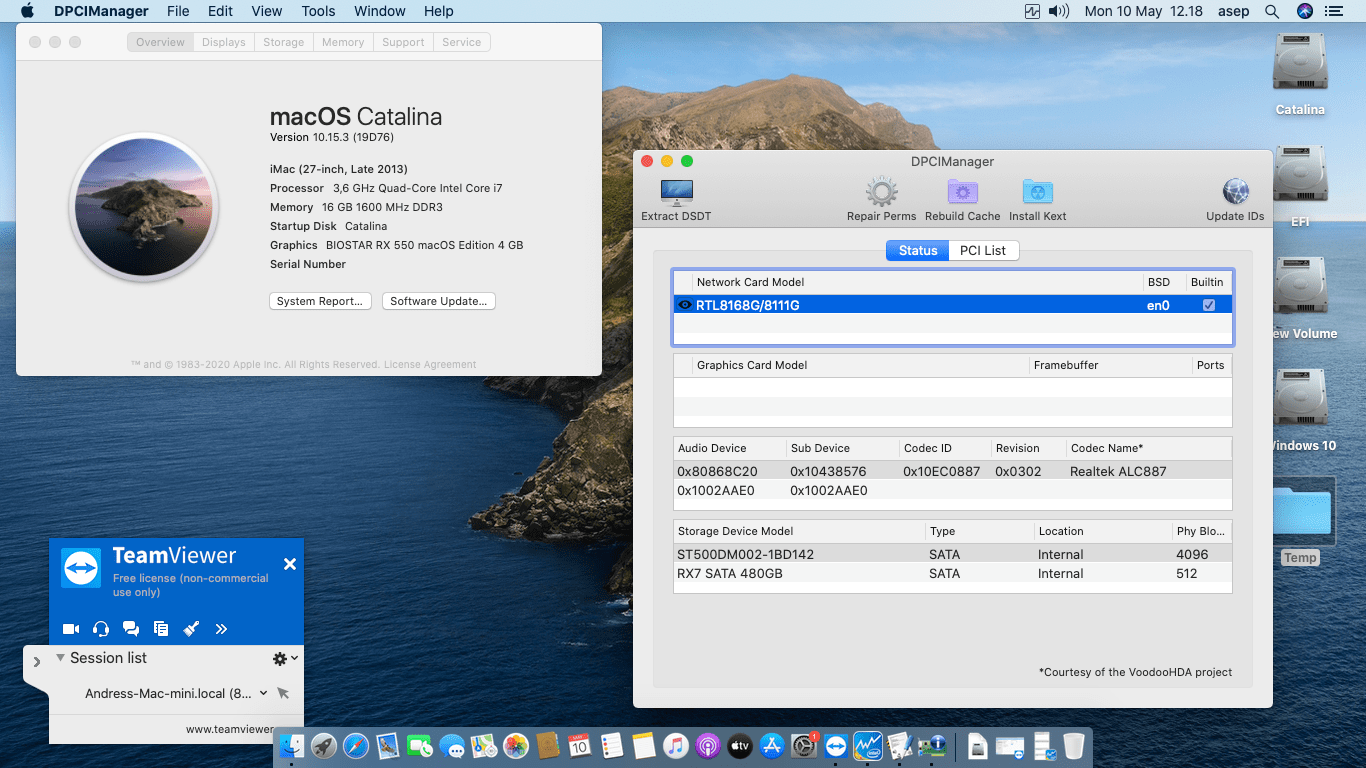
Task: Open the Apple menu
Action: [27, 11]
